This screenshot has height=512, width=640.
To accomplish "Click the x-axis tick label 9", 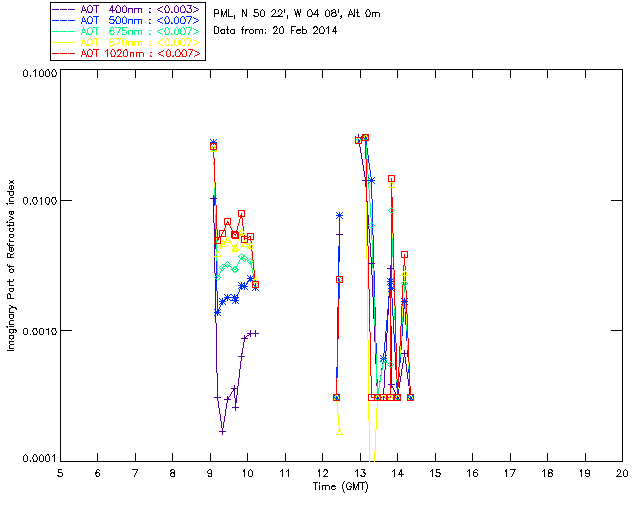I will click(x=210, y=473).
